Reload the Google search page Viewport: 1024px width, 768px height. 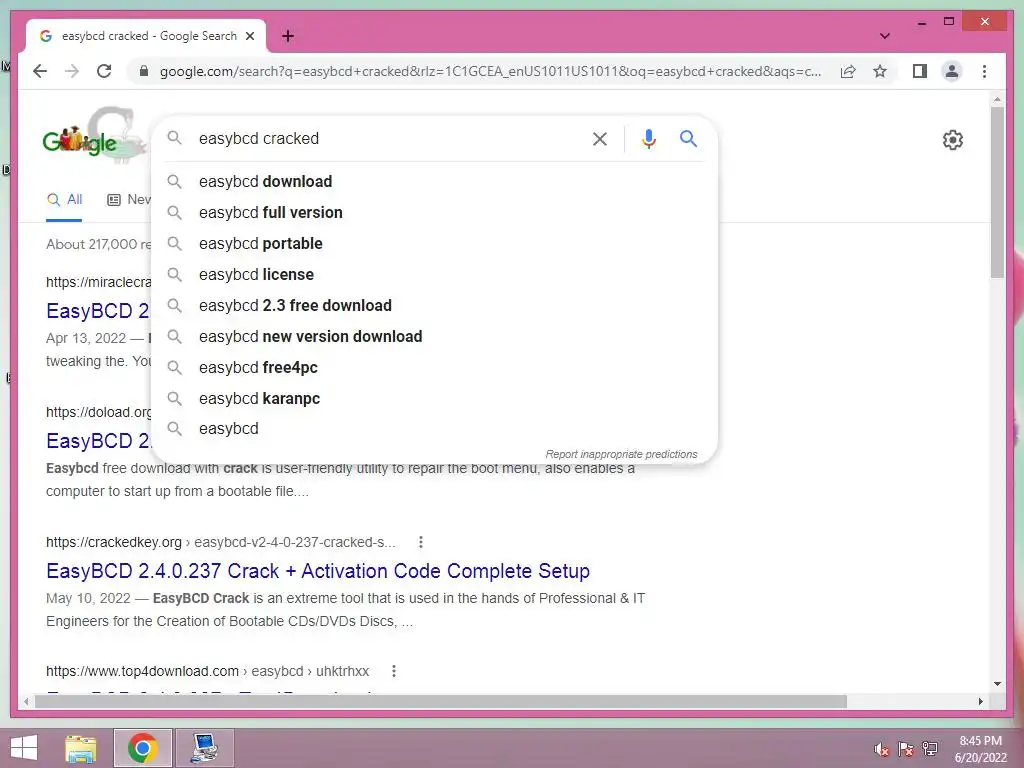click(x=104, y=71)
